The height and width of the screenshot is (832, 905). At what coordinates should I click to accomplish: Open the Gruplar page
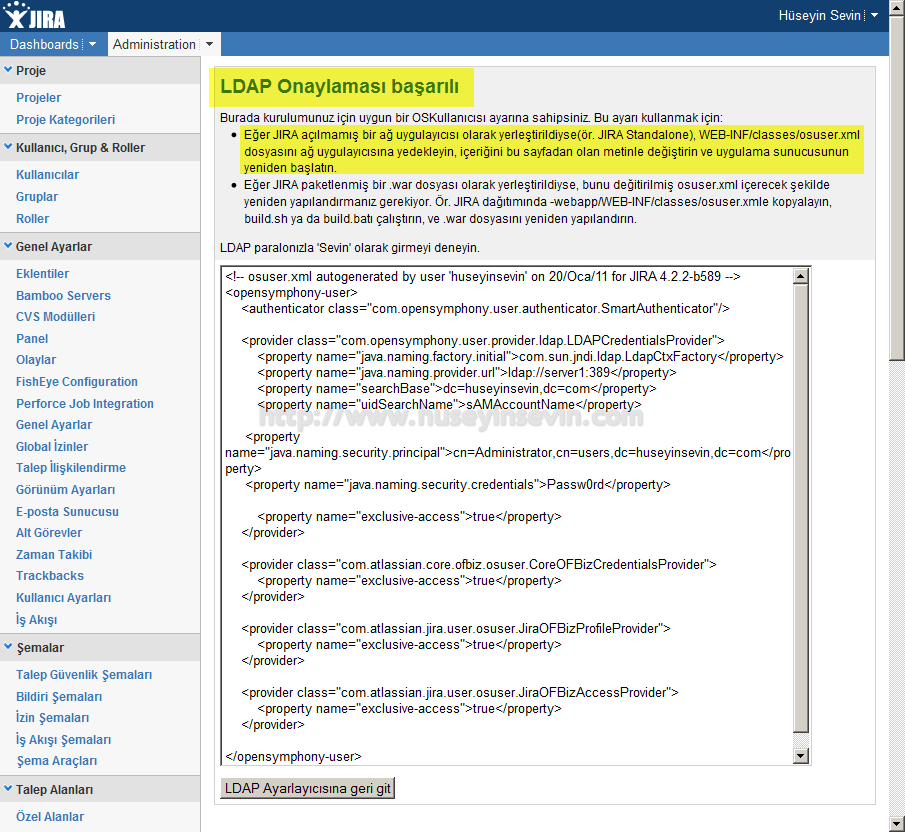pyautogui.click(x=37, y=197)
